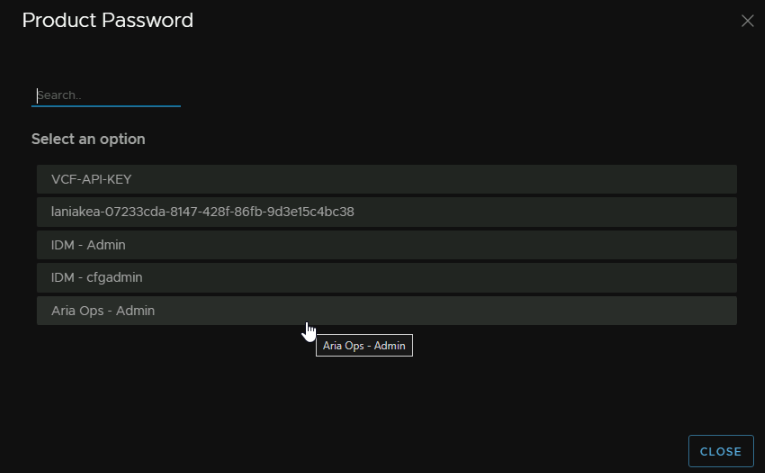
Task: Focus the Search input field
Action: tap(106, 95)
